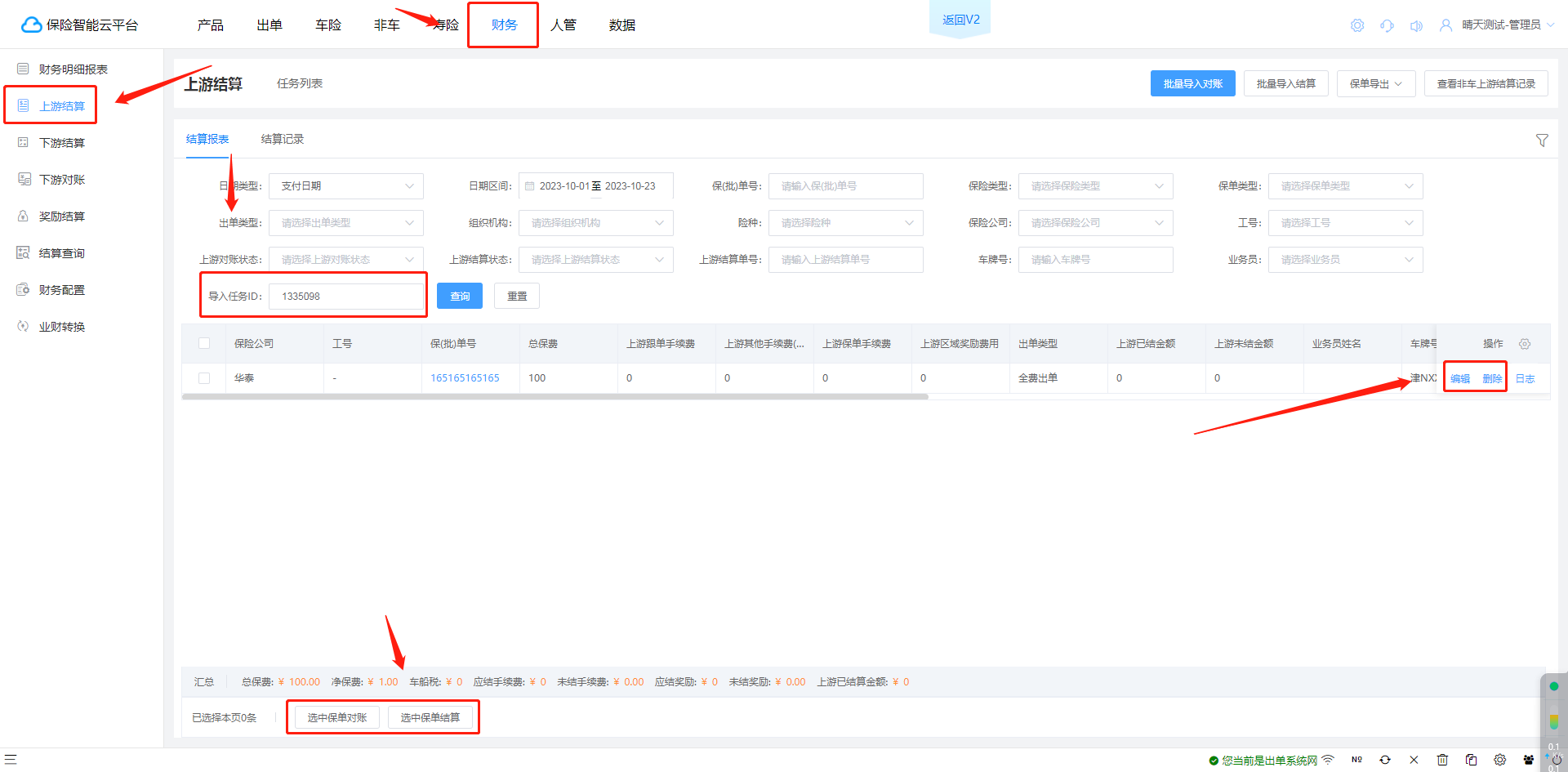Click 删除 in the 华泰 row
Image resolution: width=1568 pixels, height=772 pixels.
pyautogui.click(x=1492, y=378)
